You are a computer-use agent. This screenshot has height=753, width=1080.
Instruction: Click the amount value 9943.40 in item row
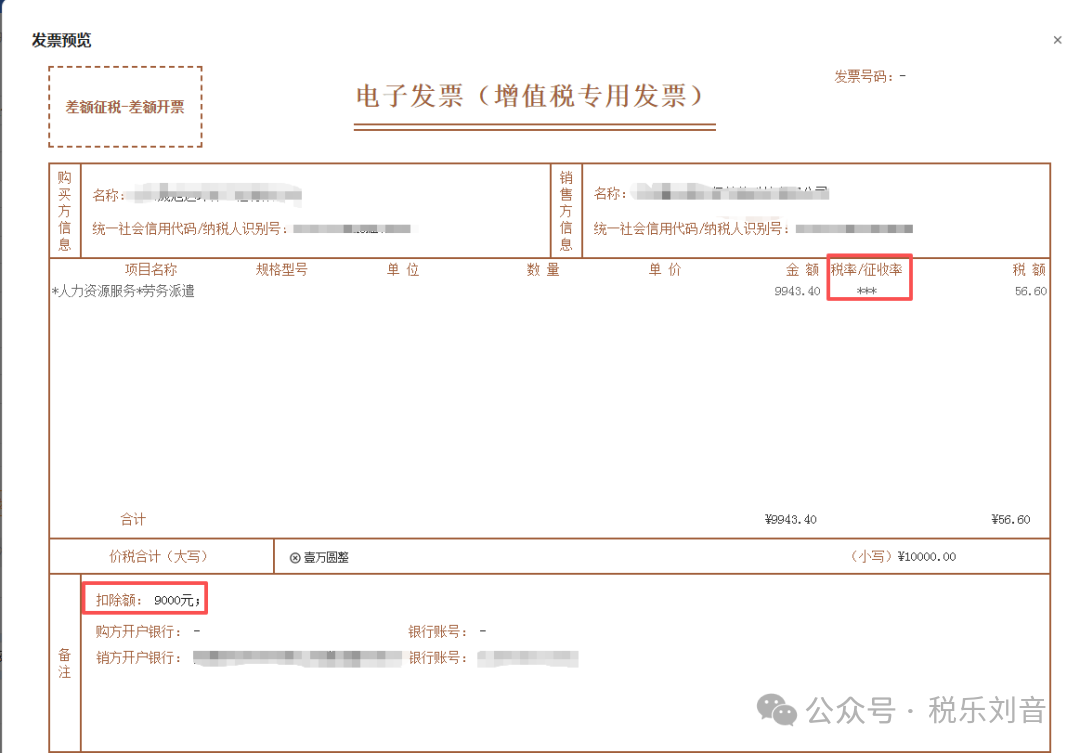[797, 291]
